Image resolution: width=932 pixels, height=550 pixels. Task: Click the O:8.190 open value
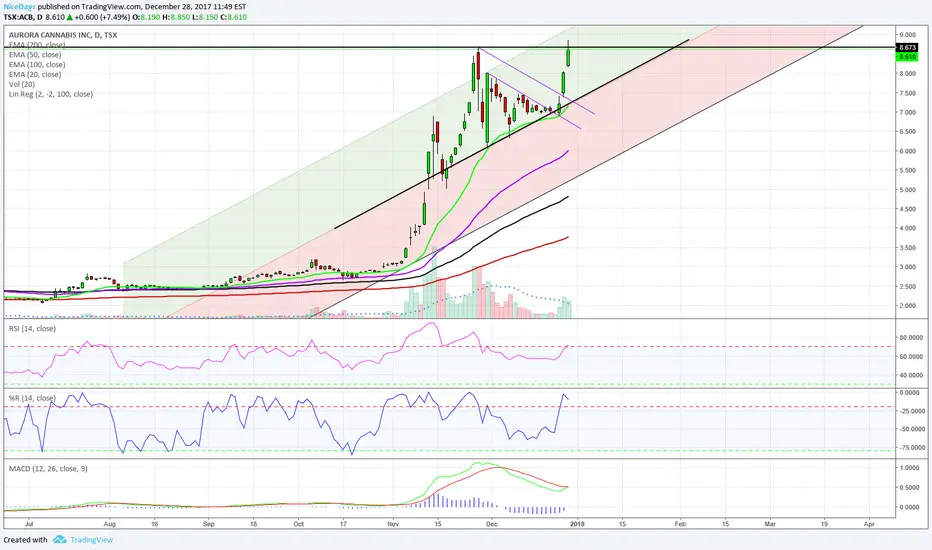pos(146,17)
